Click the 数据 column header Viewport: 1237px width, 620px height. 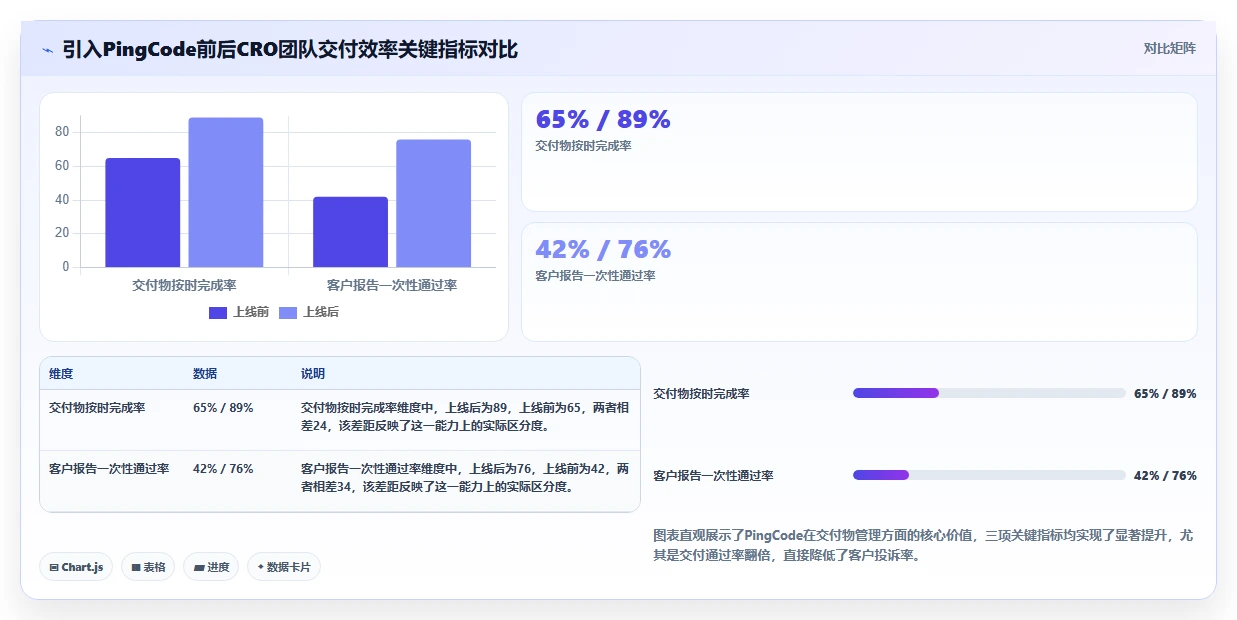point(205,374)
